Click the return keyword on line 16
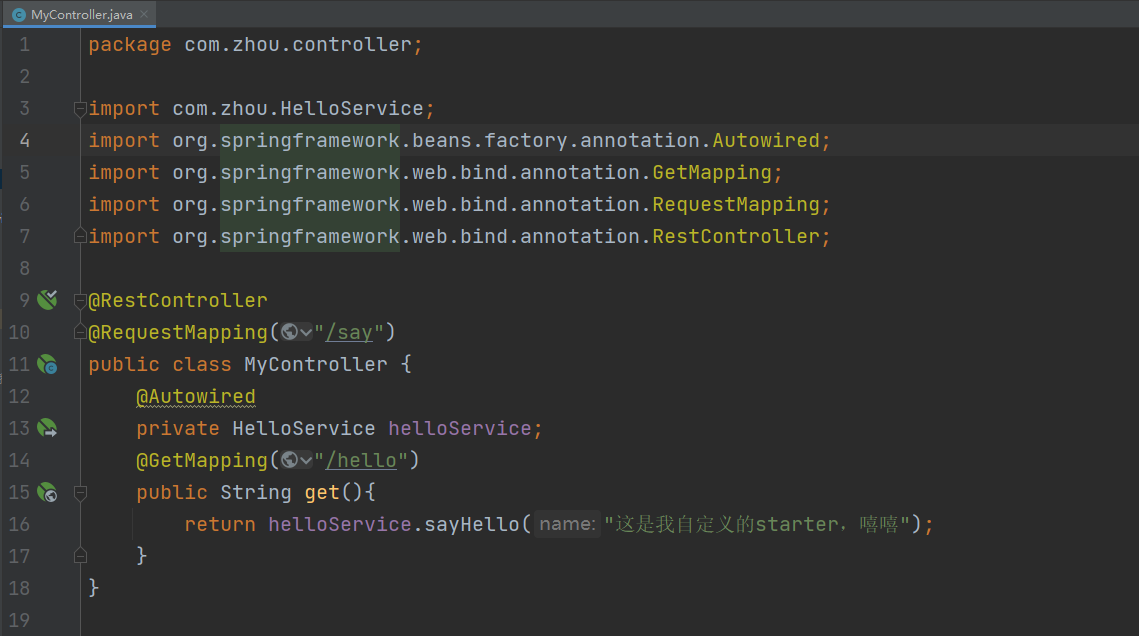 pos(220,524)
